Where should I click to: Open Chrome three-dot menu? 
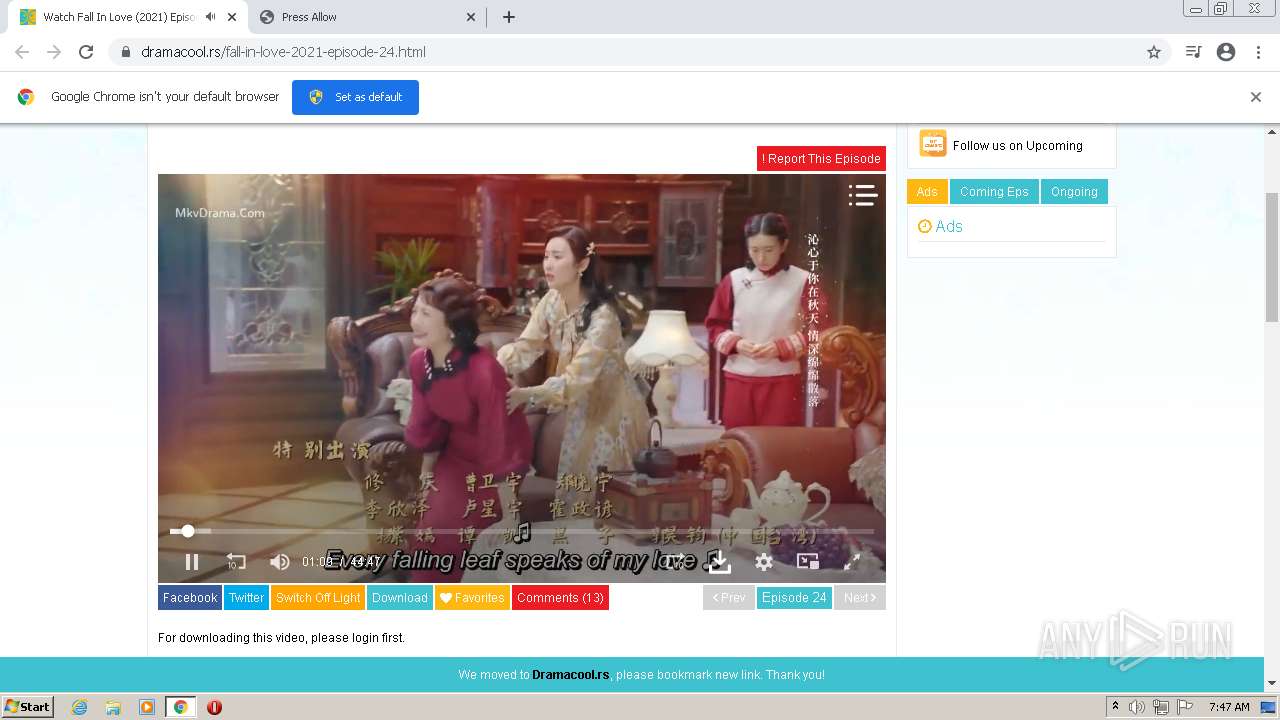pos(1258,52)
